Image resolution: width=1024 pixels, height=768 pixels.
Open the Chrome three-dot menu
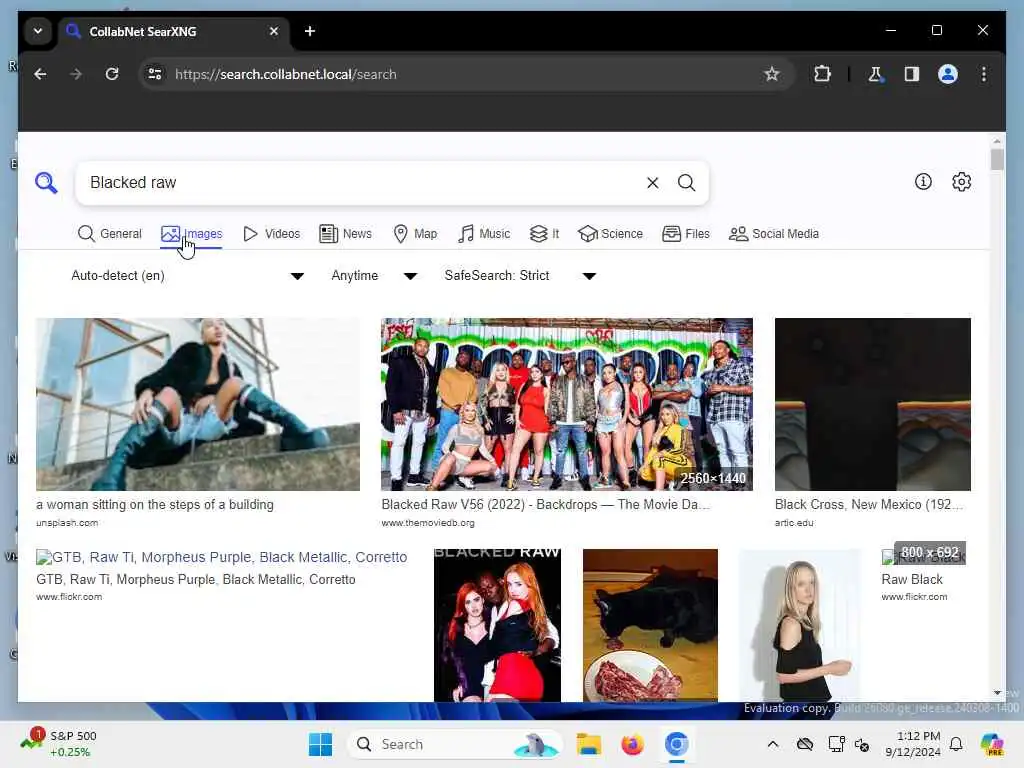click(984, 74)
